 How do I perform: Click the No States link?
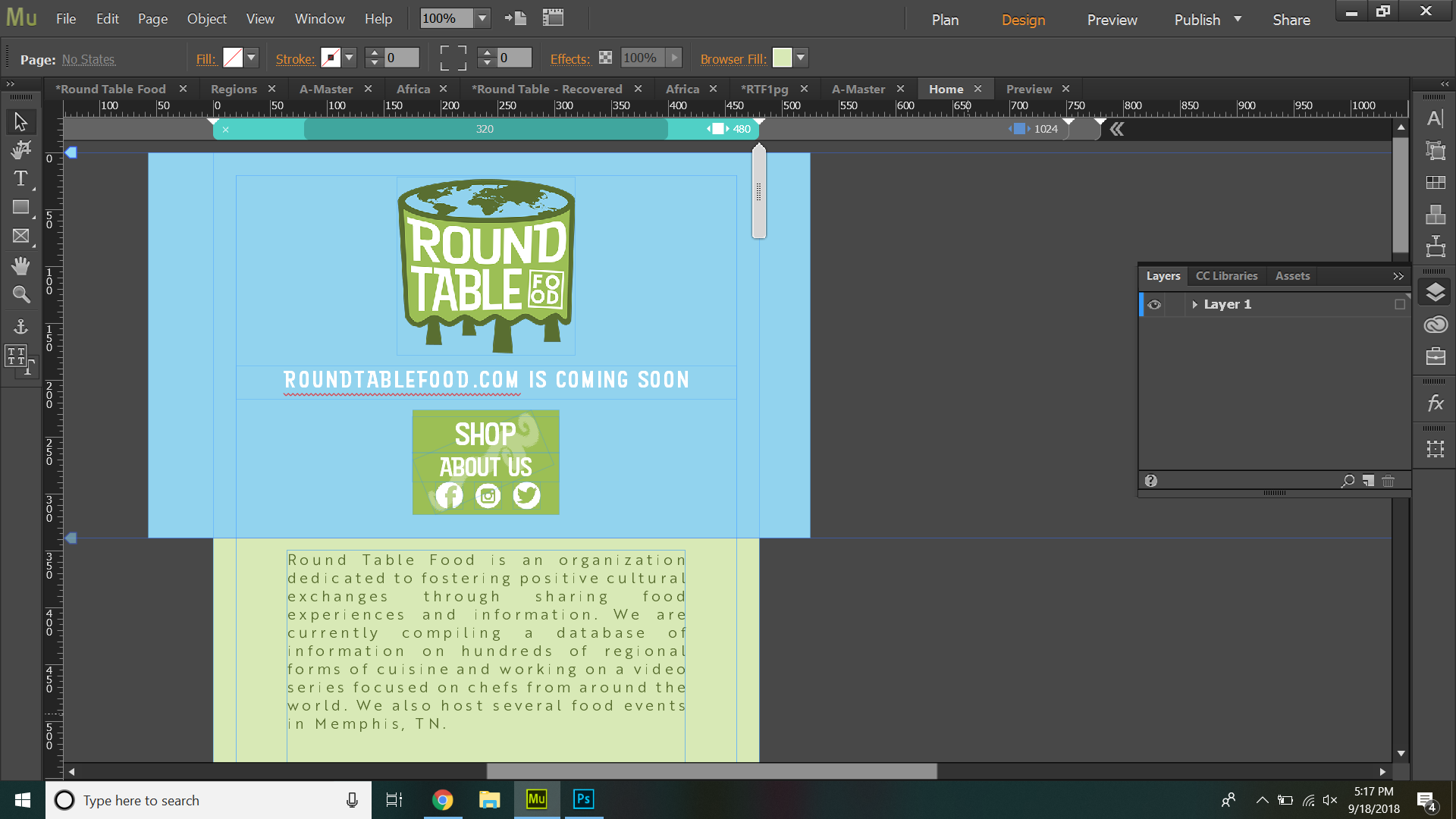(88, 59)
